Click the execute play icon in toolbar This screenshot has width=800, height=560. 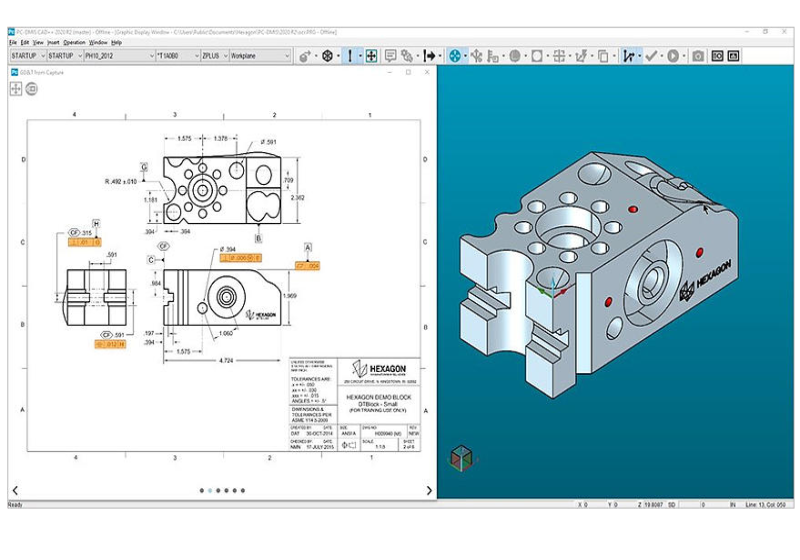click(x=673, y=56)
